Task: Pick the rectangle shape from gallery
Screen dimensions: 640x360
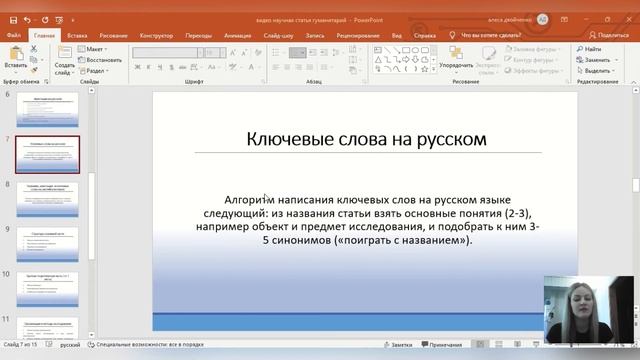Action: pyautogui.click(x=406, y=50)
